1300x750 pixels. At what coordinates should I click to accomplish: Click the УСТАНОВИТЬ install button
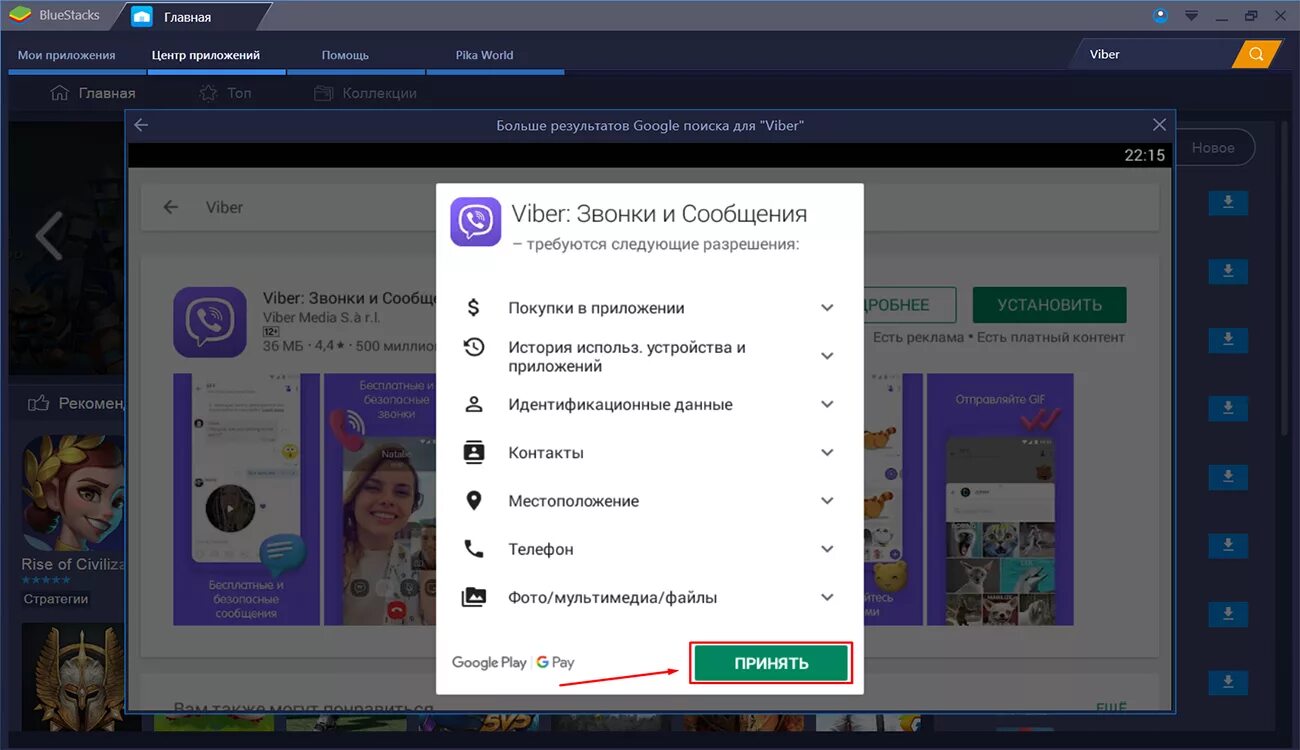(1049, 305)
